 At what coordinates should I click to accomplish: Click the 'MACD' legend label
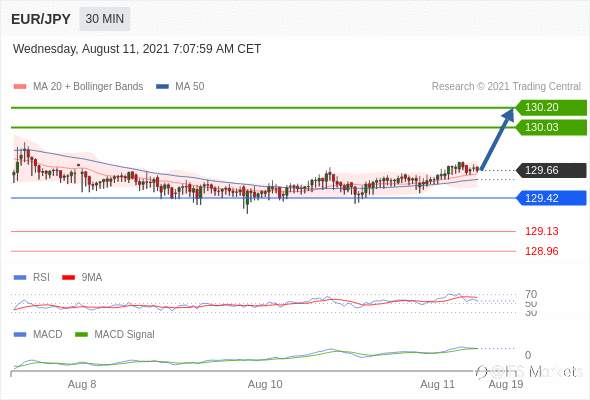click(48, 334)
